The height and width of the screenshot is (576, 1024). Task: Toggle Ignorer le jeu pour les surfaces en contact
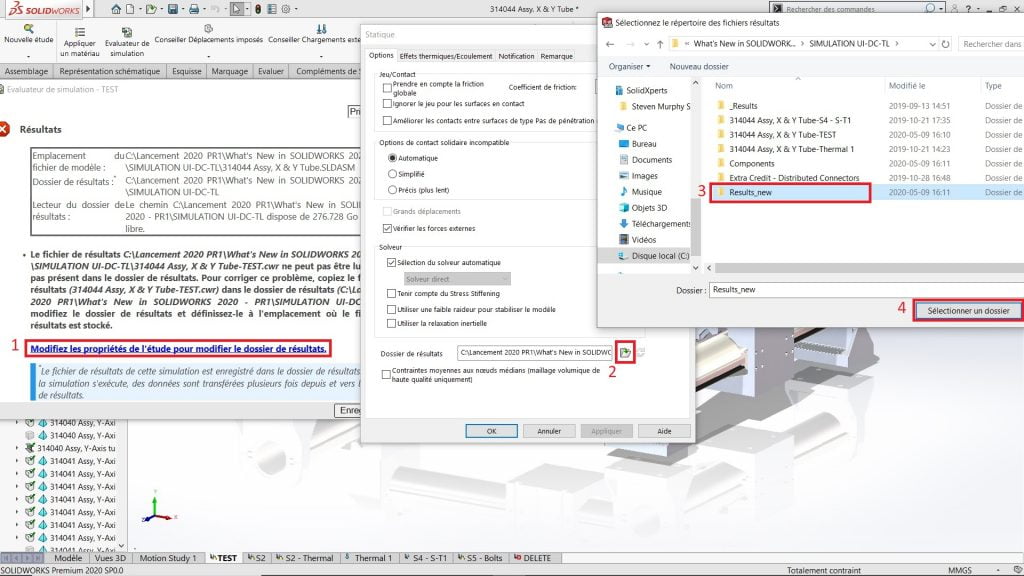click(387, 103)
